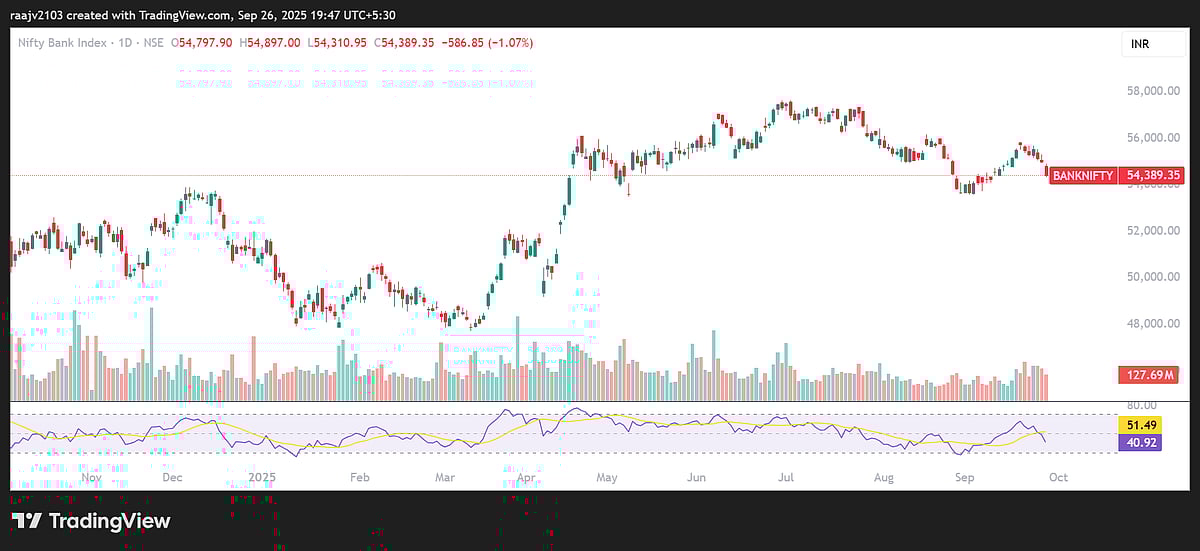Click the Sep label on time axis
The height and width of the screenshot is (551, 1200).
click(x=964, y=478)
